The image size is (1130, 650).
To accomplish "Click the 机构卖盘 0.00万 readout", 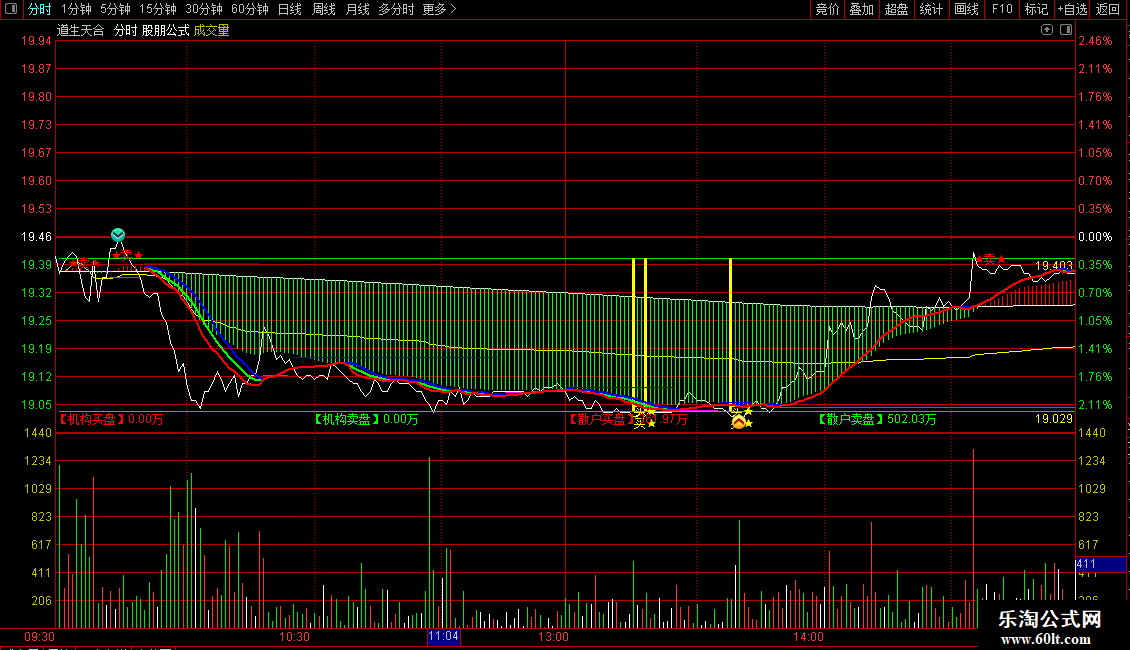I will point(366,419).
